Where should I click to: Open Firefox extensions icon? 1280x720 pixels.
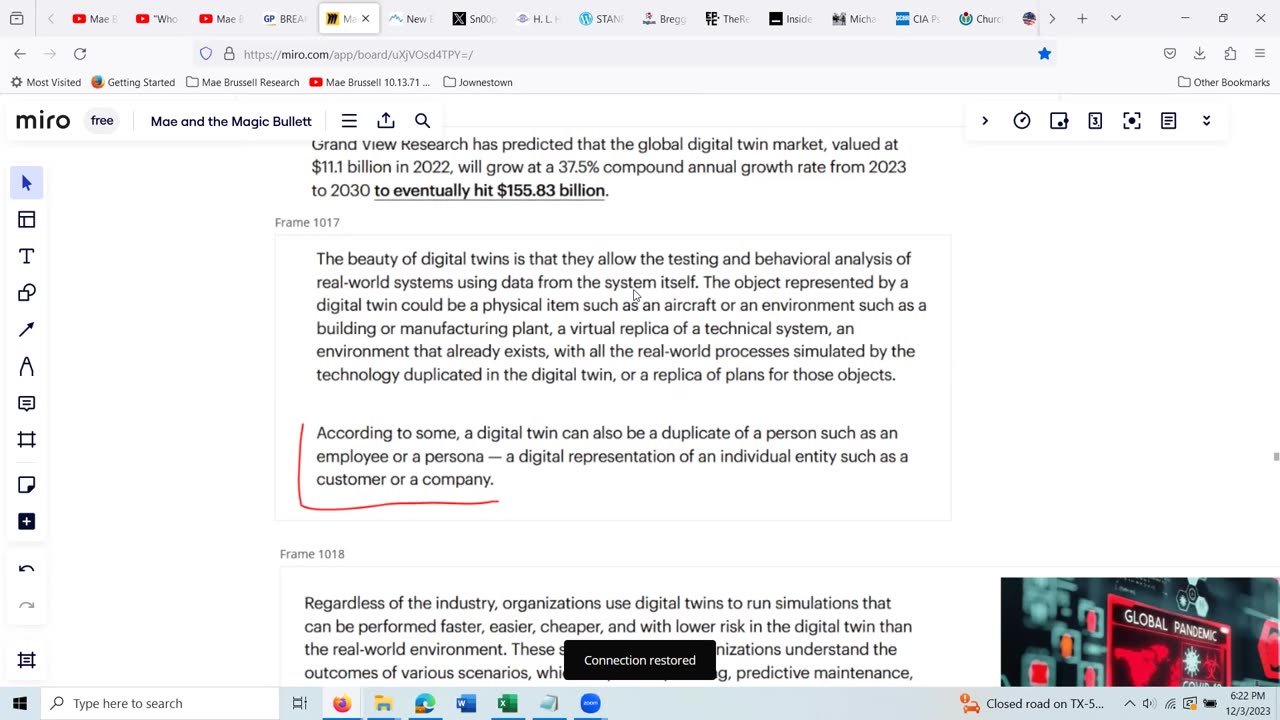(1230, 54)
